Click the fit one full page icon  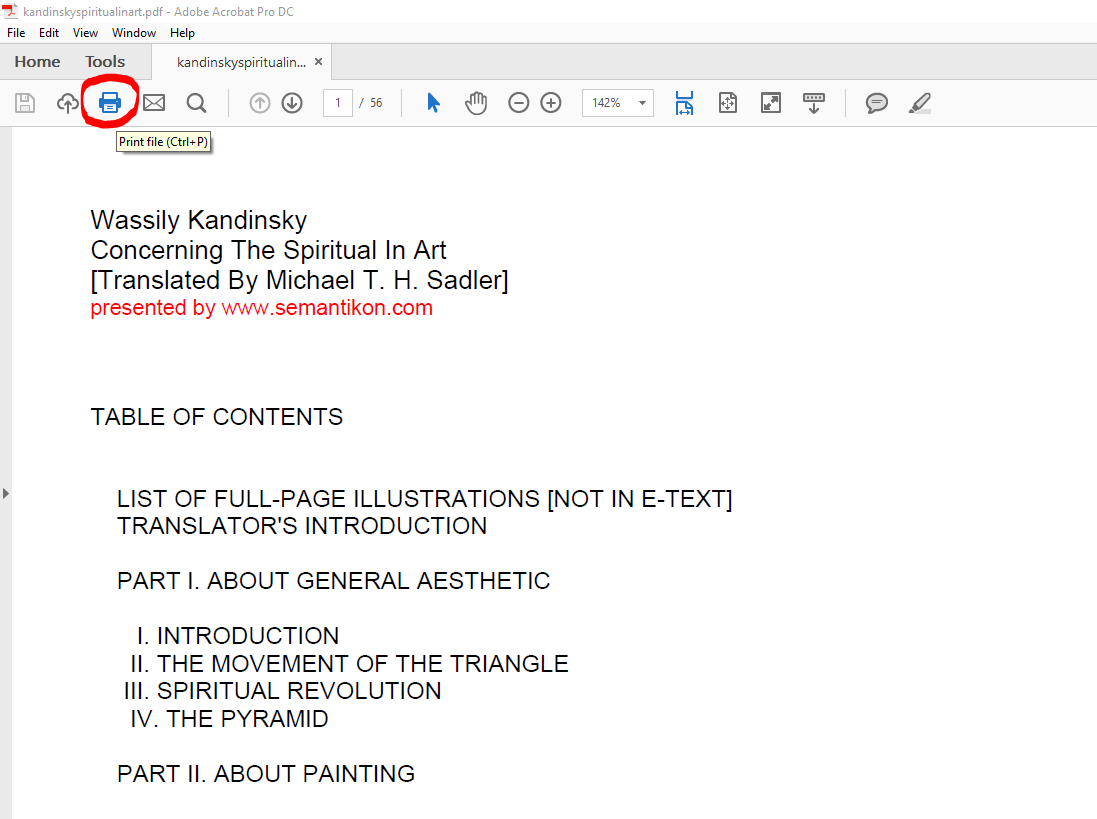pyautogui.click(x=728, y=103)
